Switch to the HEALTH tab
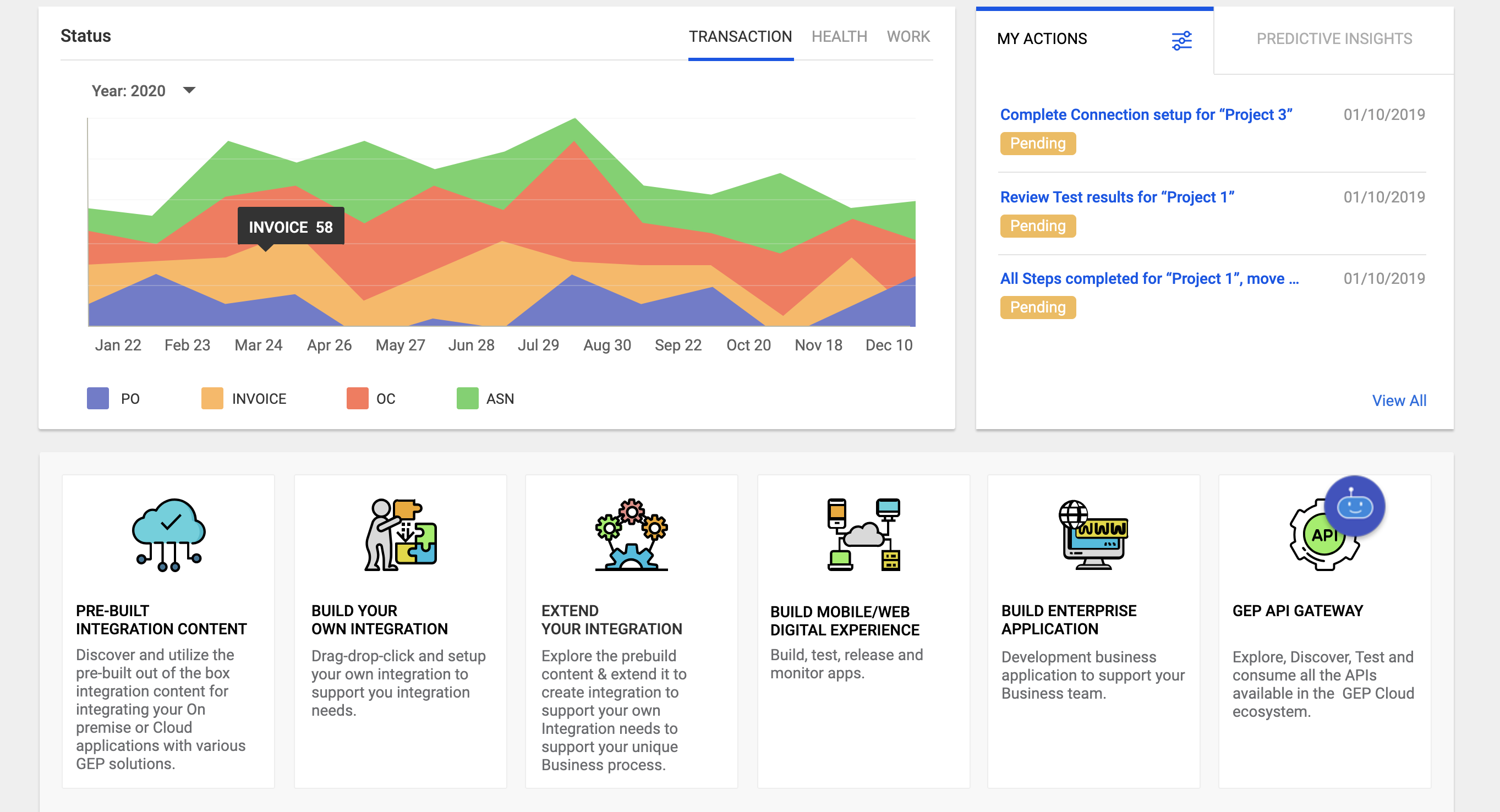Screen dimensions: 1500x812 (x=839, y=37)
